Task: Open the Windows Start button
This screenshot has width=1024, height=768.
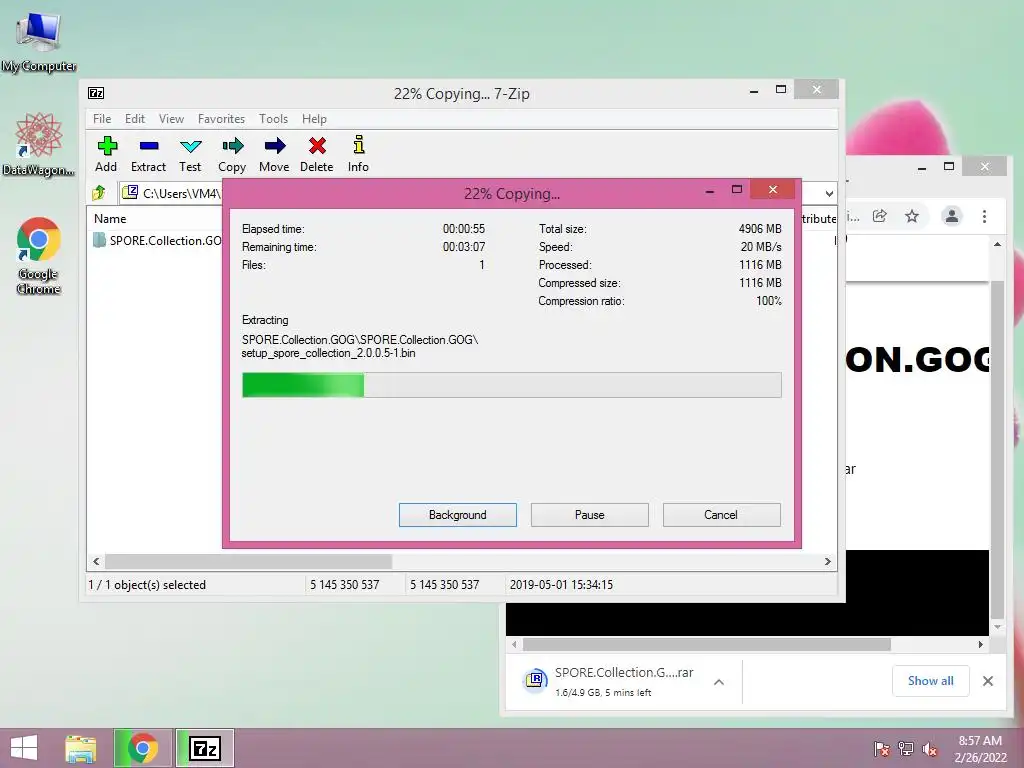Action: coord(24,748)
